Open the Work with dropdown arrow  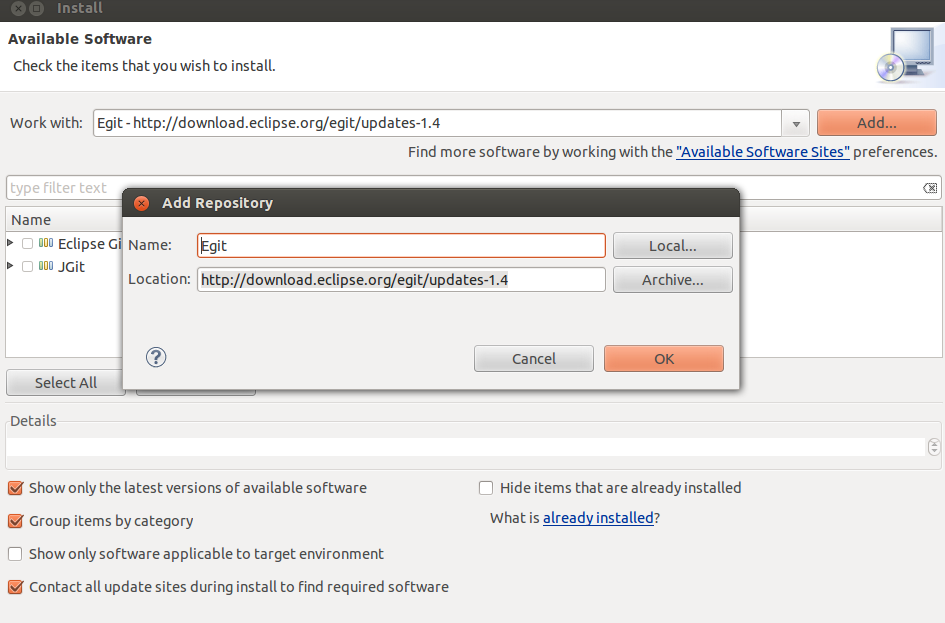pos(796,124)
